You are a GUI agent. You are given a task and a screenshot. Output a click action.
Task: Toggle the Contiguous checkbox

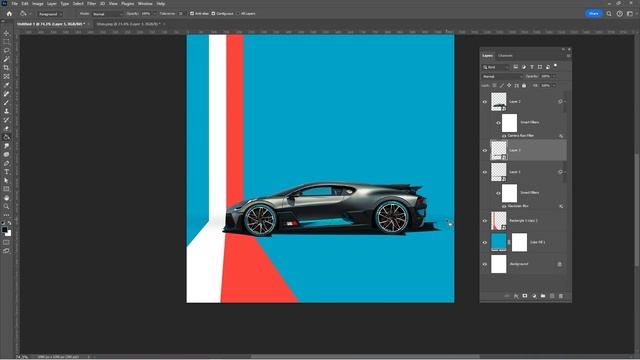(x=213, y=13)
